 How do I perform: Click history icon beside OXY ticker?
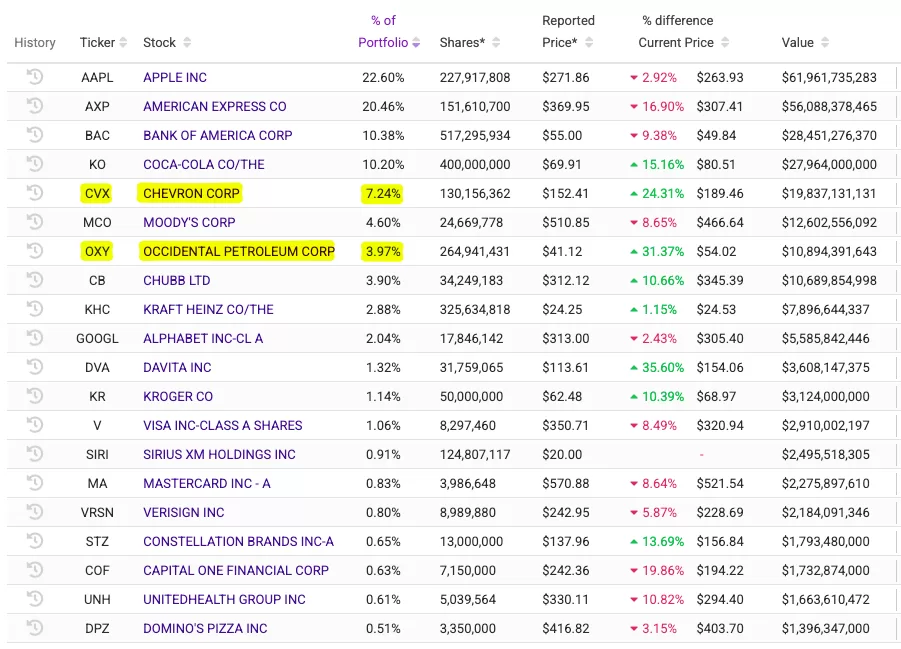35,251
